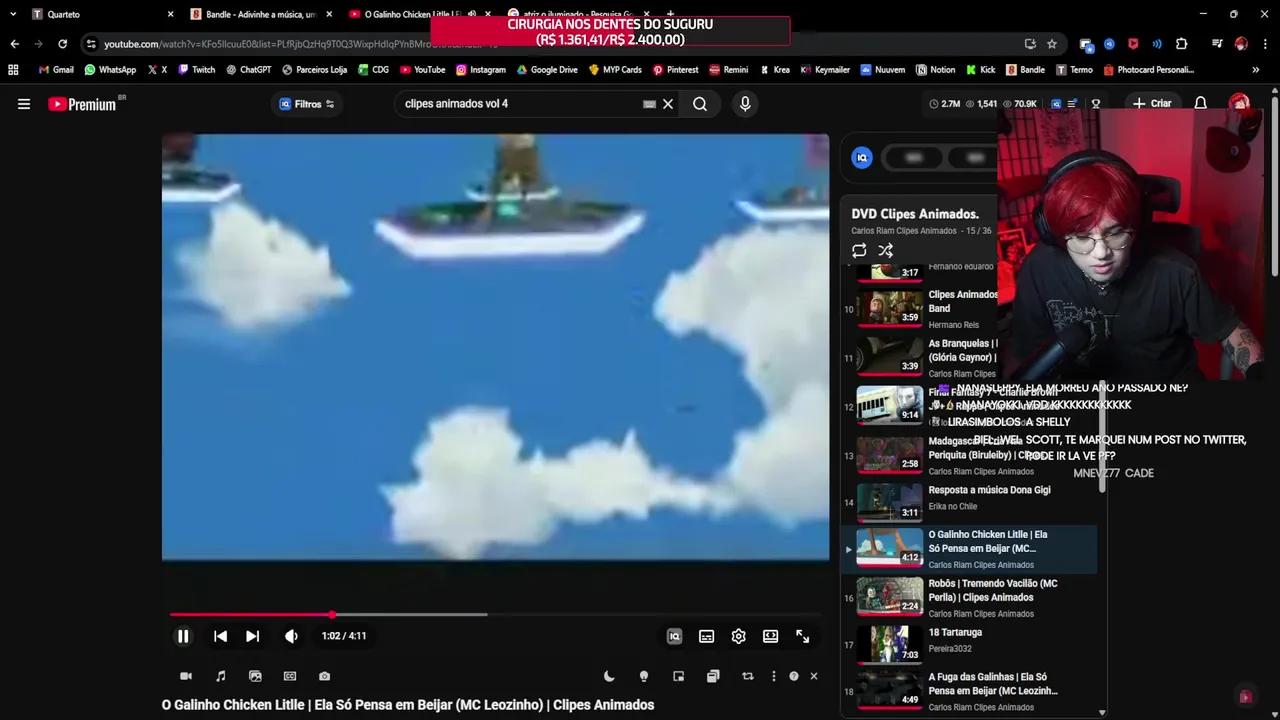Enter full screen mode
Viewport: 1280px width, 720px height.
(802, 636)
